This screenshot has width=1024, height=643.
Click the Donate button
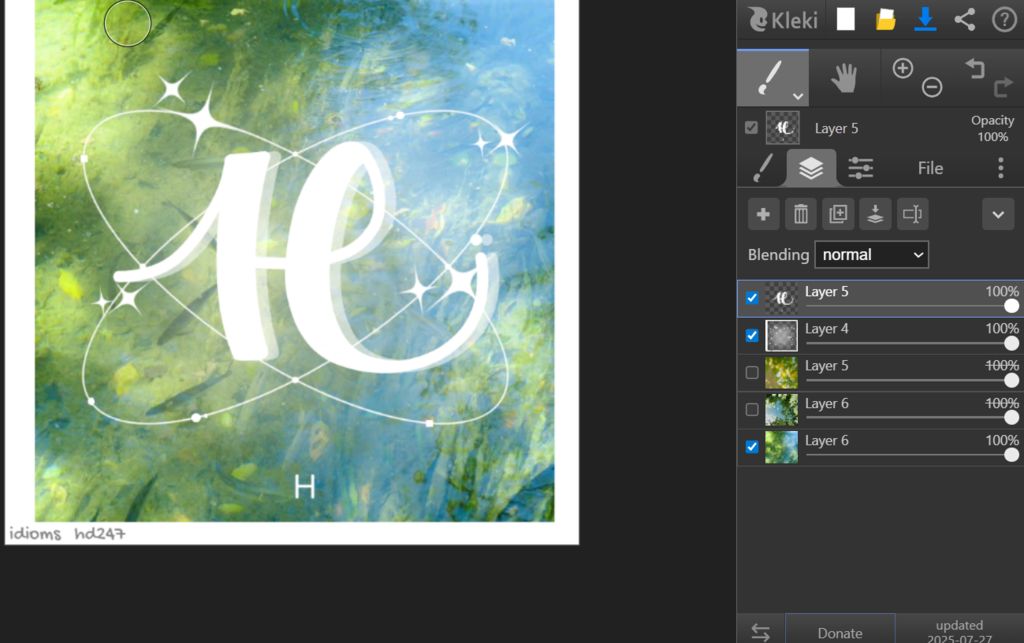point(840,633)
